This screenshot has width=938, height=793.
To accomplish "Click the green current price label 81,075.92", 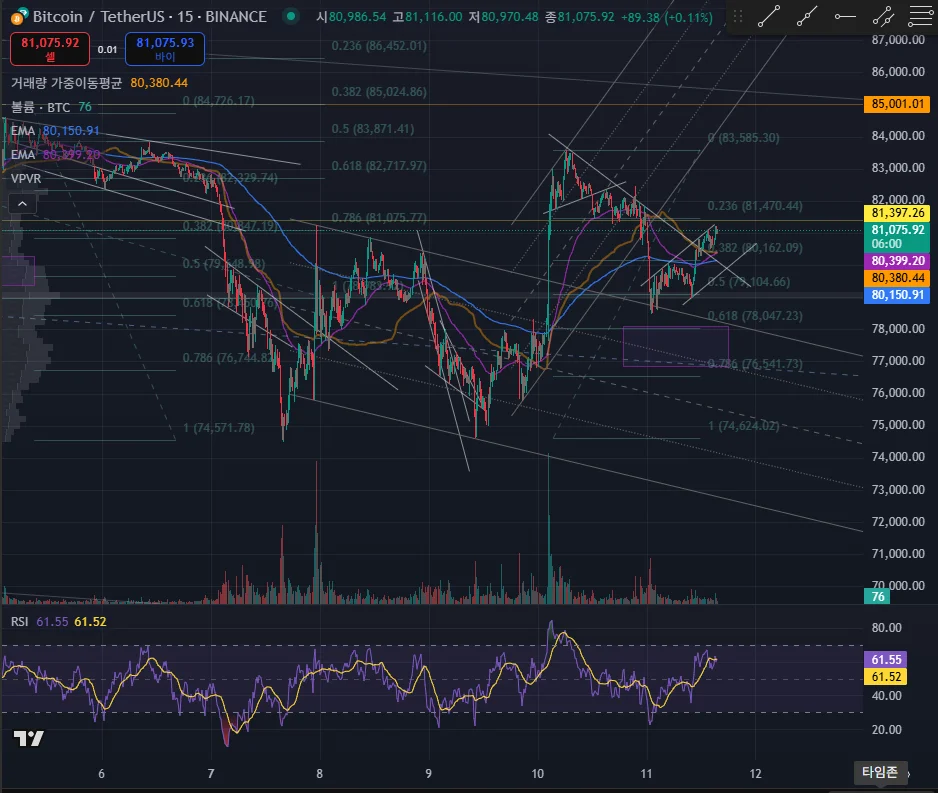I will coord(897,237).
